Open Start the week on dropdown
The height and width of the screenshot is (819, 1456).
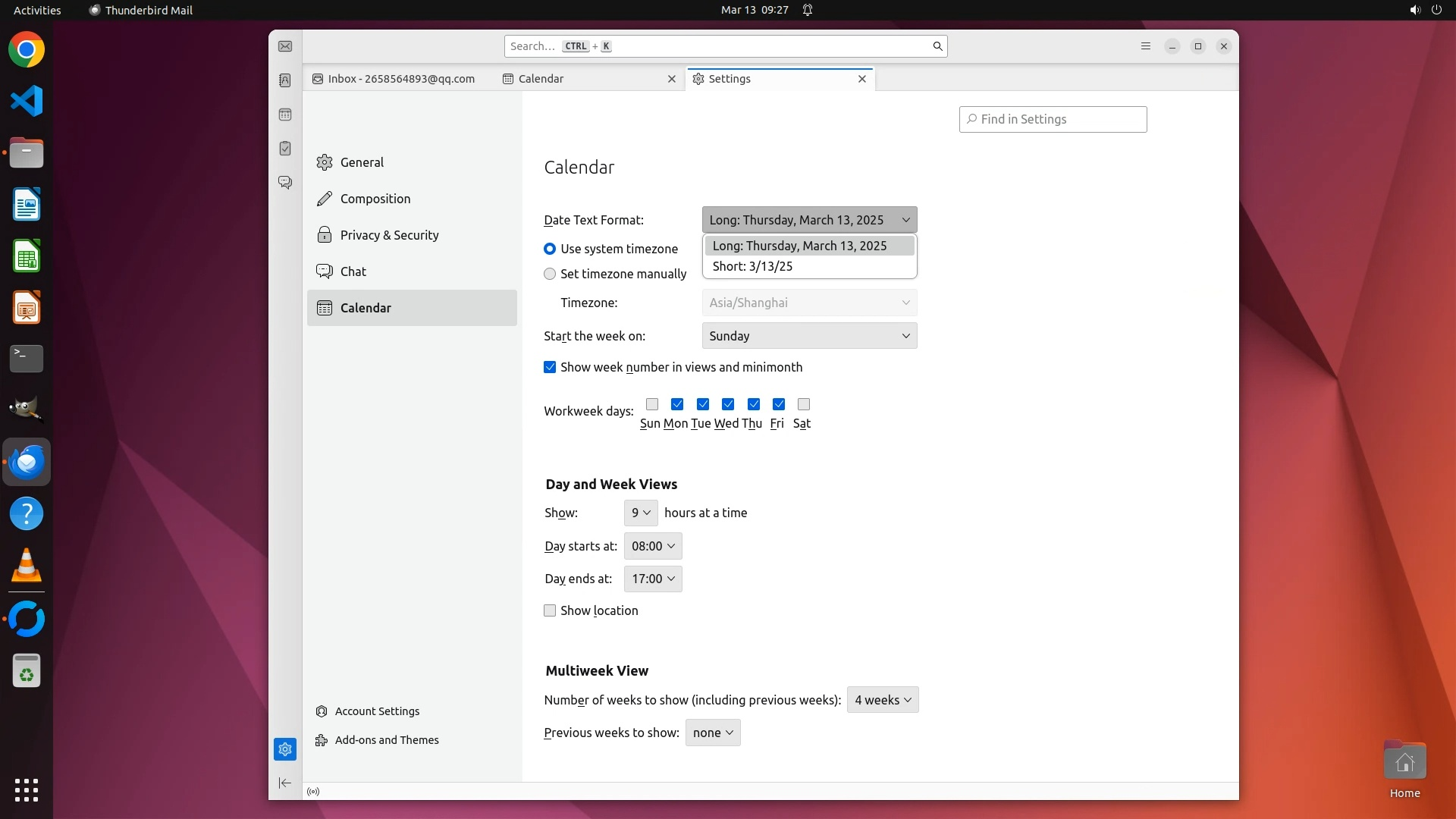tap(809, 336)
